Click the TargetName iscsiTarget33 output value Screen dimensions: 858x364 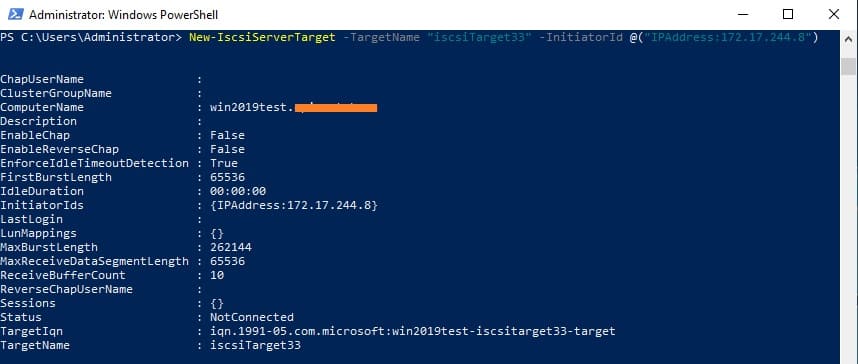[255, 345]
